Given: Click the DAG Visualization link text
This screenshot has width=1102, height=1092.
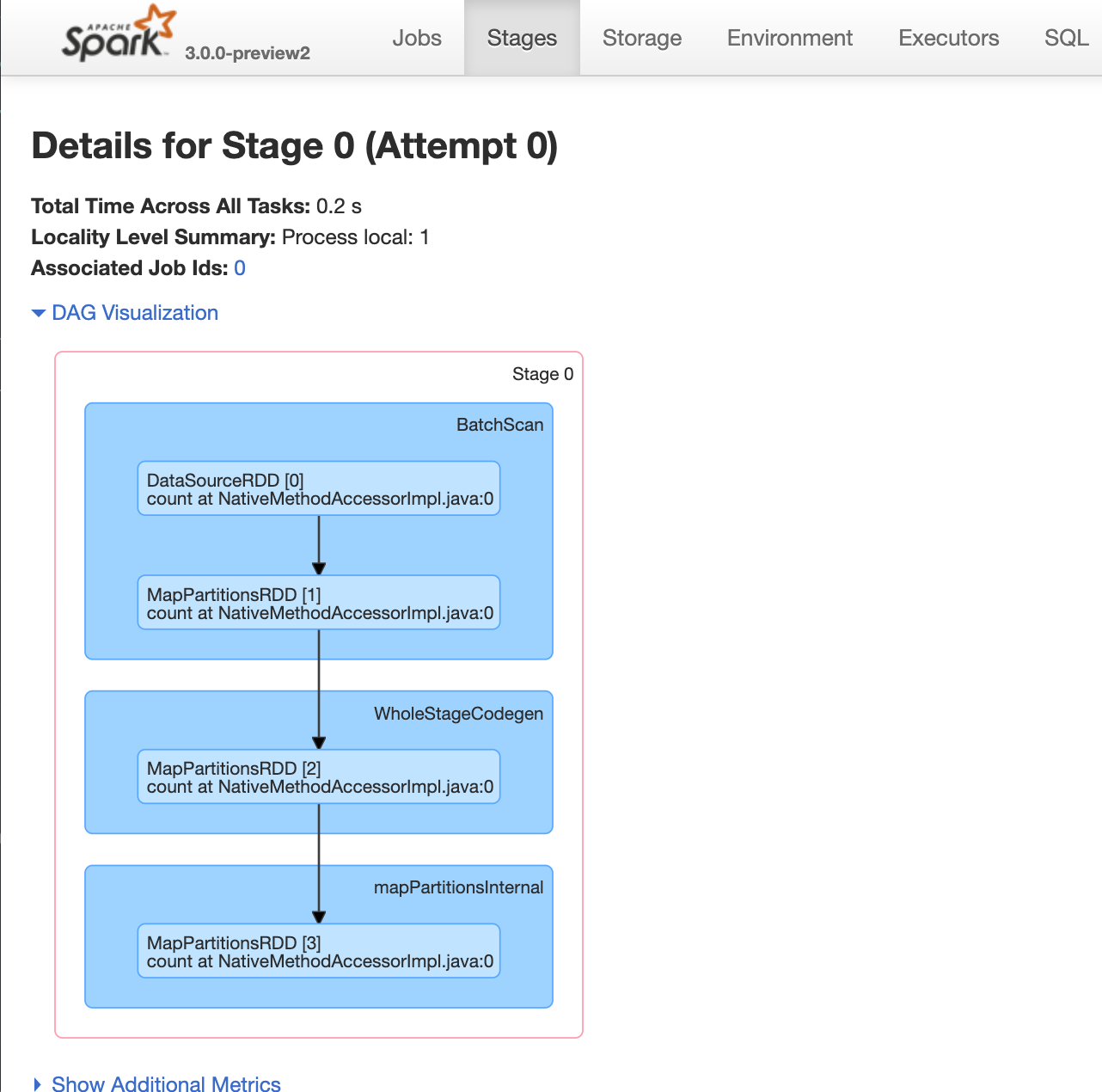Looking at the screenshot, I should point(135,313).
